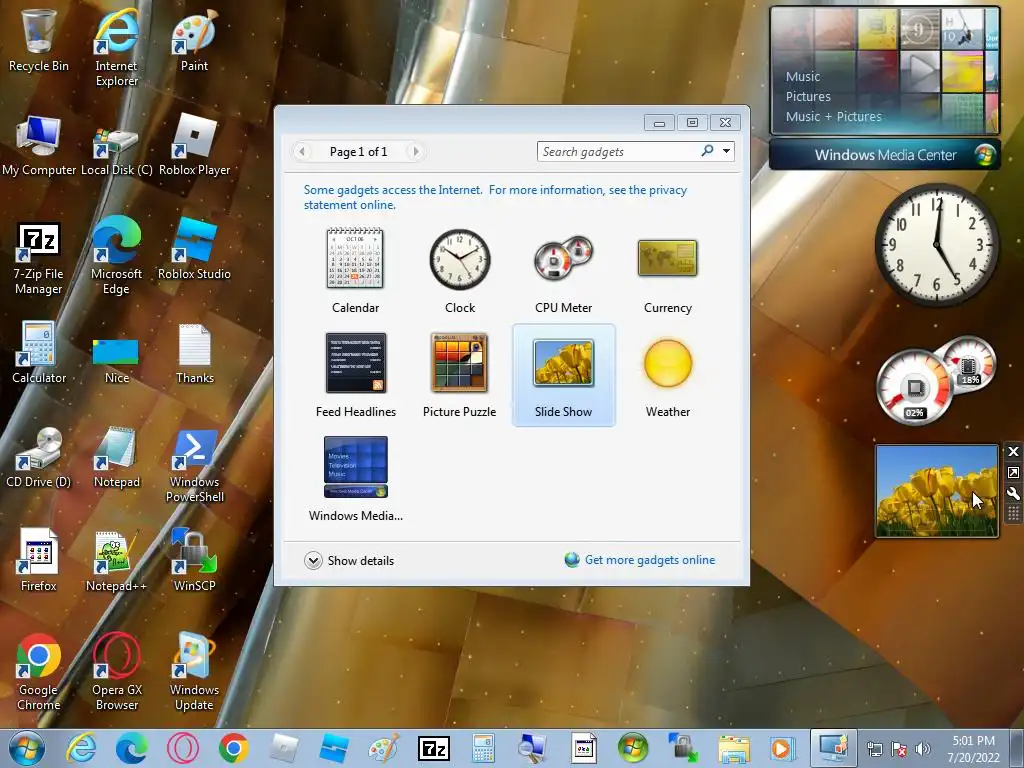Go to next gadget page

tap(415, 152)
